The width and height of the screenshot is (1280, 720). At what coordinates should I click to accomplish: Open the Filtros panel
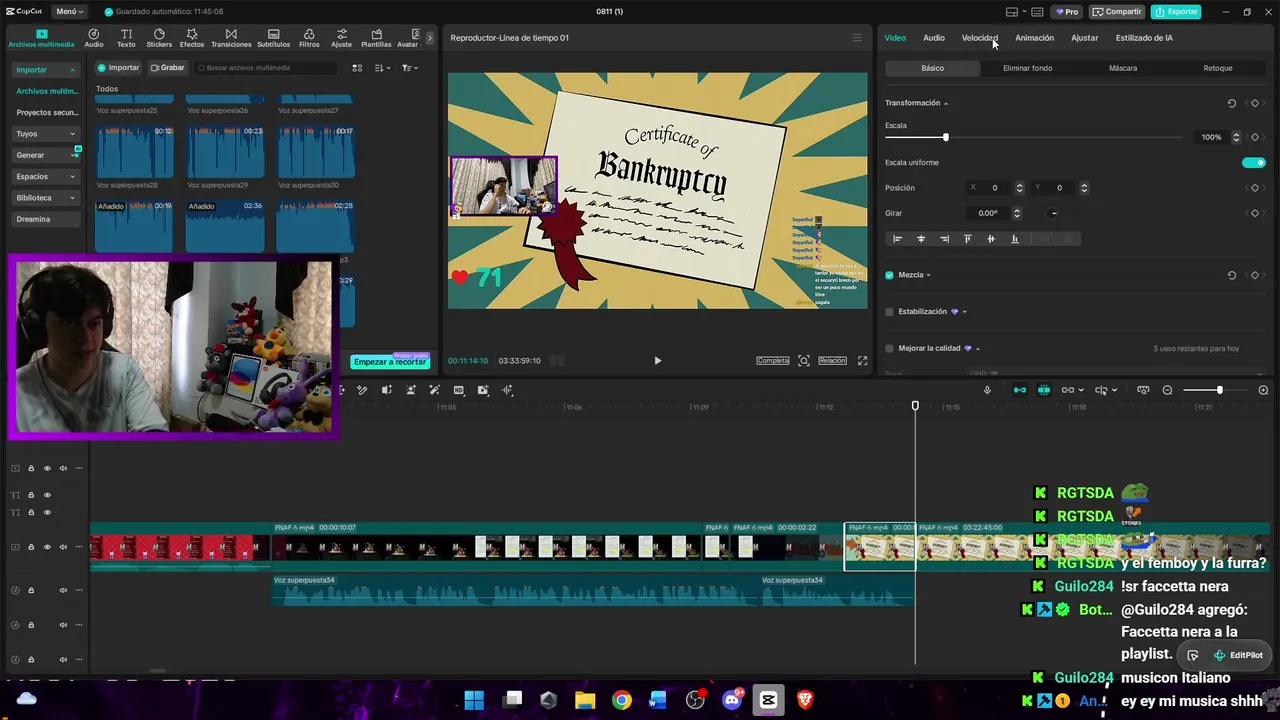(309, 38)
